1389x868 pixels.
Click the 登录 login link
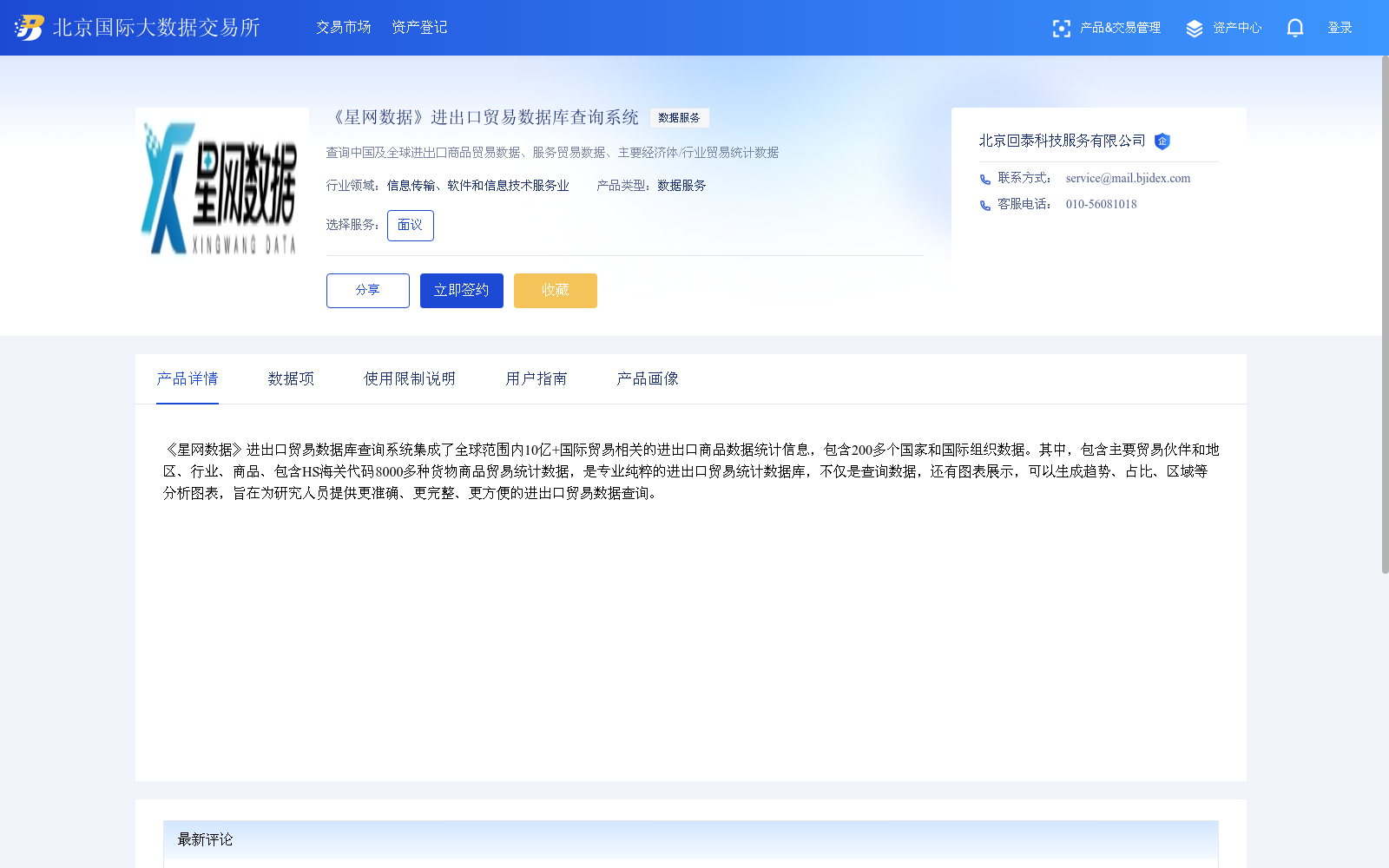click(1340, 28)
